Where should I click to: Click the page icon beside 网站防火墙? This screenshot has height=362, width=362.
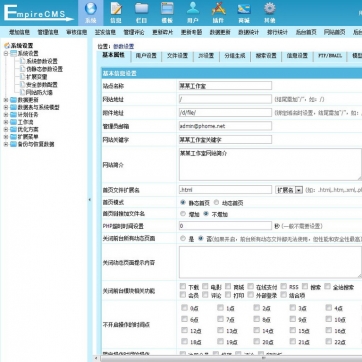pos(22,92)
